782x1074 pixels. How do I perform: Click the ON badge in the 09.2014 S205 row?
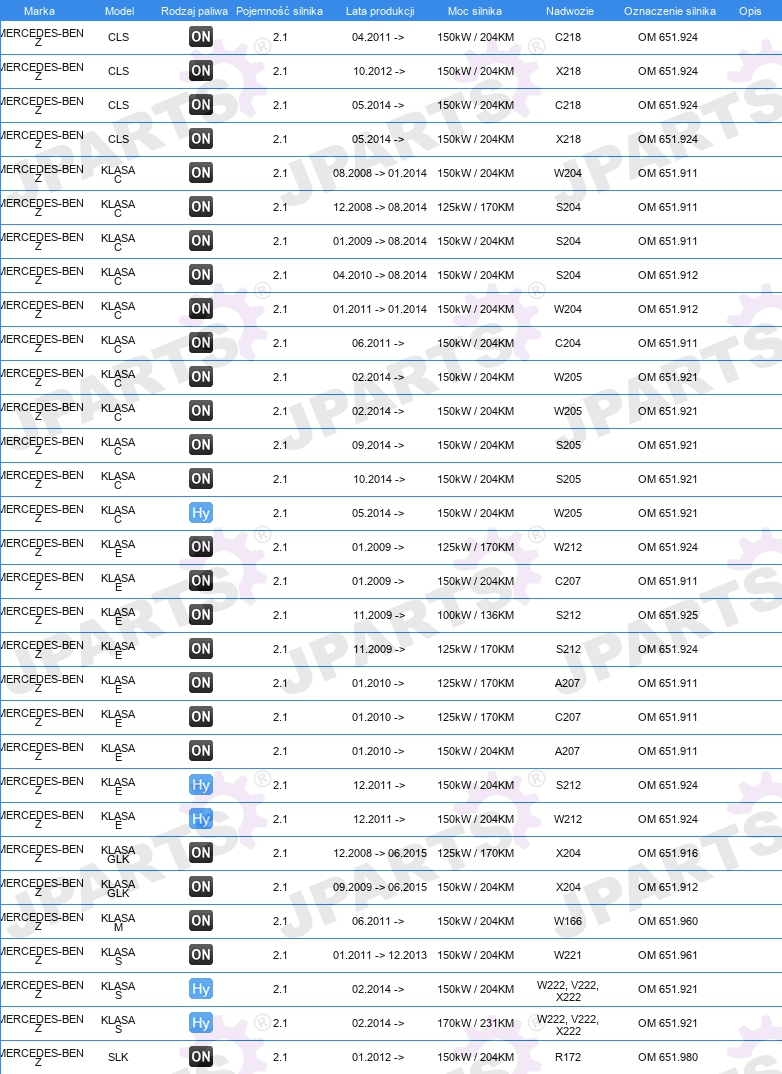point(201,445)
